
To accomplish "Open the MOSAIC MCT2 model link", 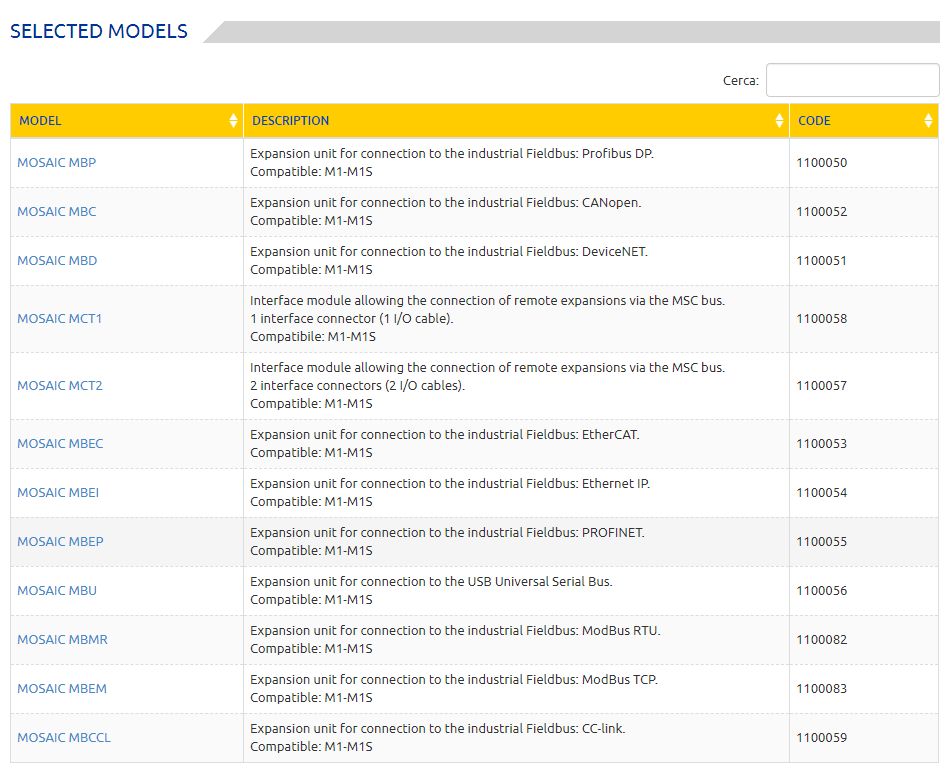I will click(60, 386).
